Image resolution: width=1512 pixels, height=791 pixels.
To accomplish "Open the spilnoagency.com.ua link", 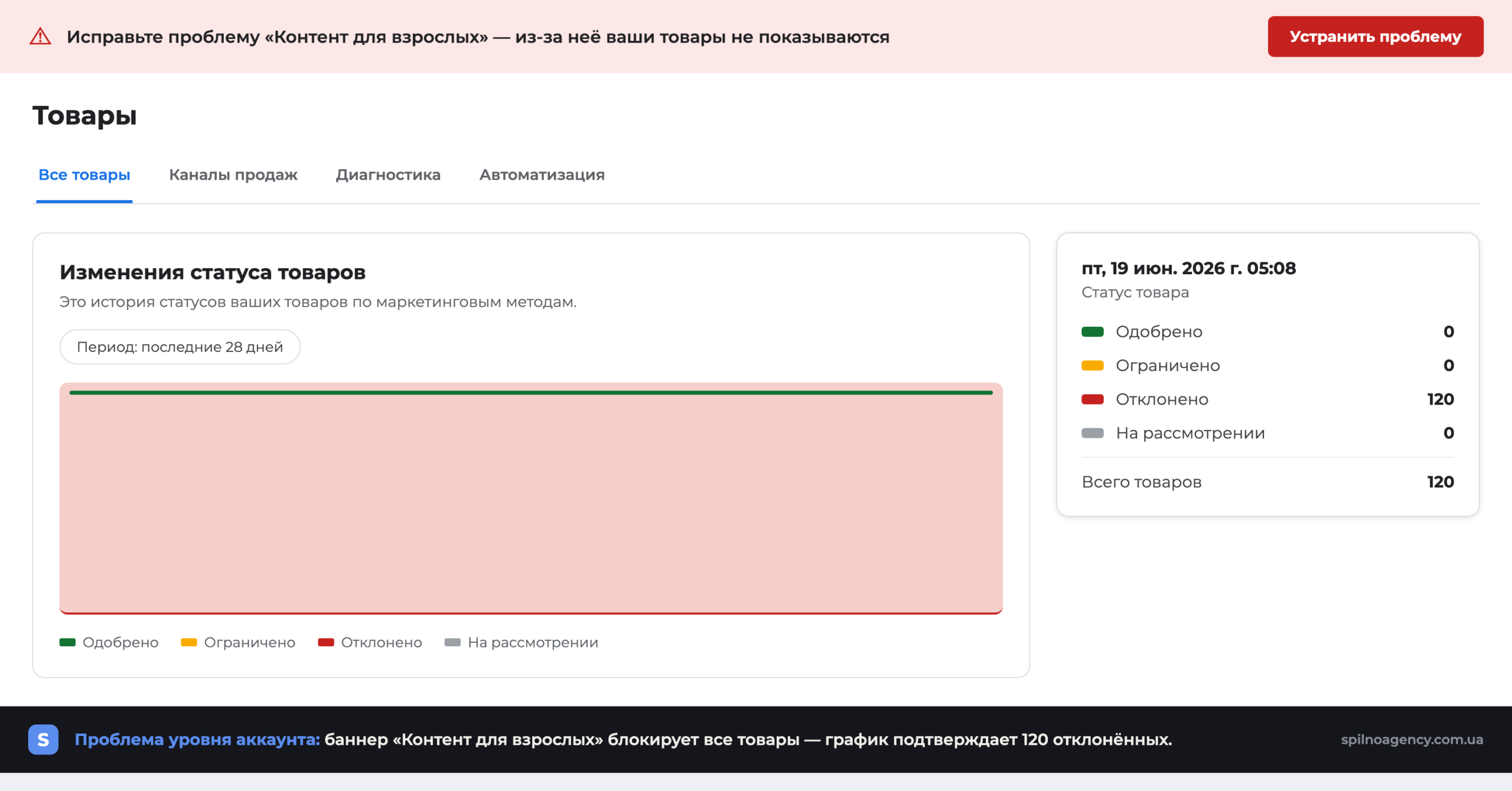I will (x=1412, y=740).
